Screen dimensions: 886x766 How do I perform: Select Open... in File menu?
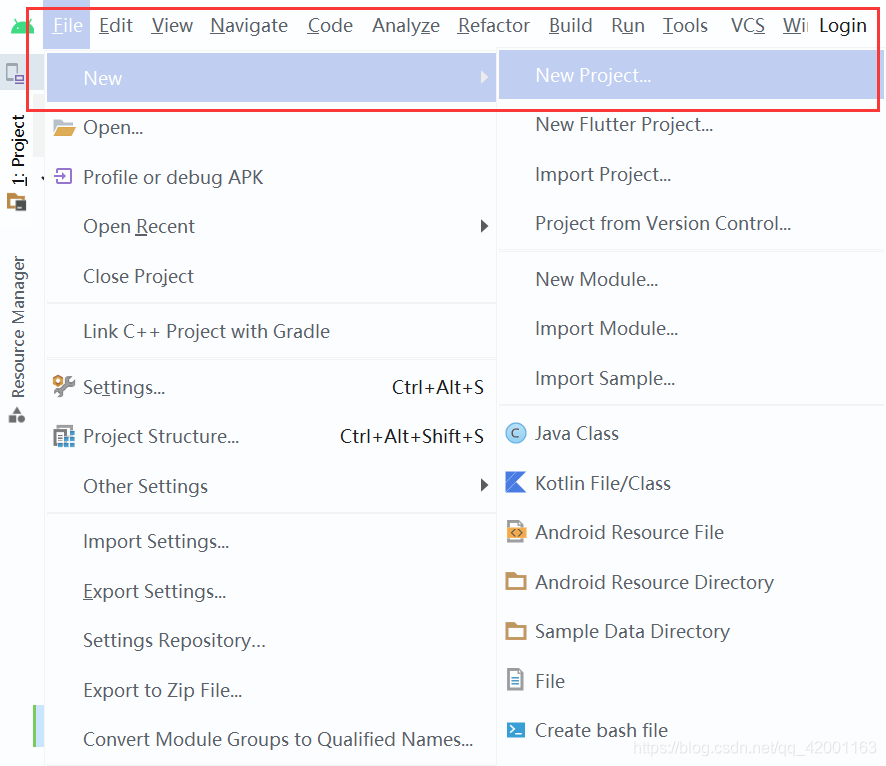click(271, 128)
